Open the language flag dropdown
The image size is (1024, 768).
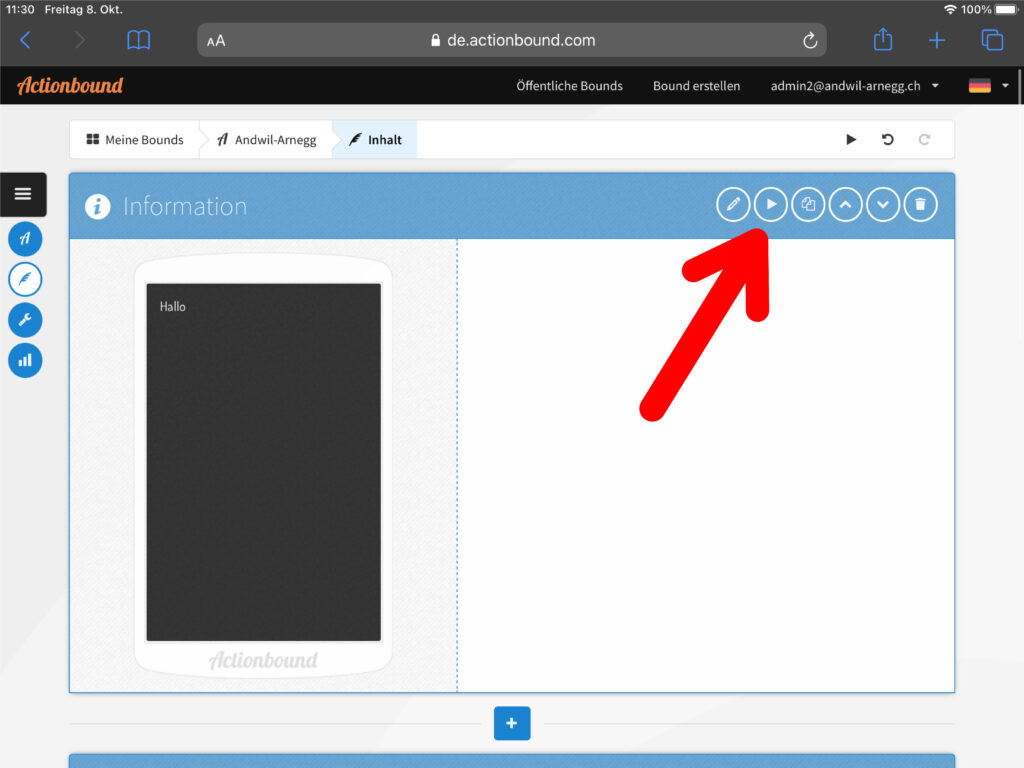click(x=989, y=86)
